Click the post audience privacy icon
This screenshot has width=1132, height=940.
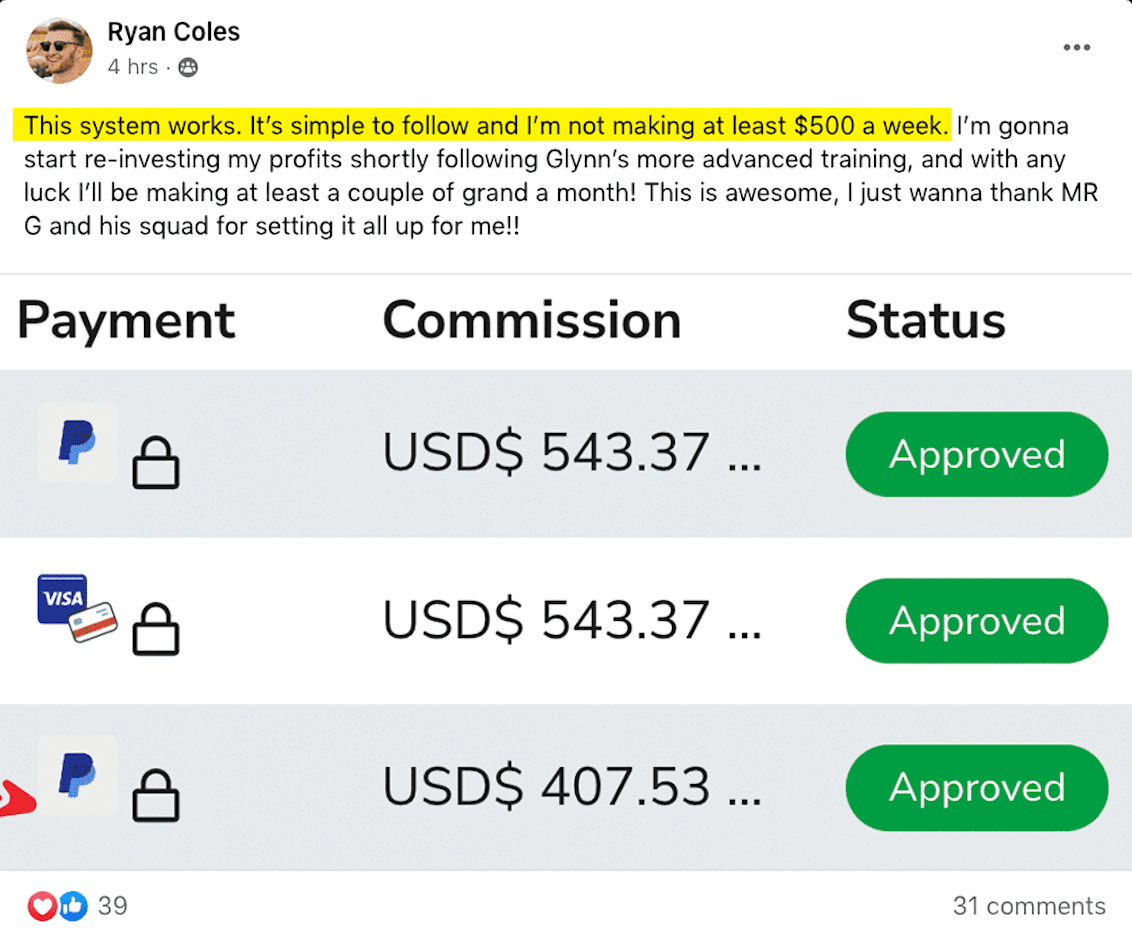click(187, 68)
